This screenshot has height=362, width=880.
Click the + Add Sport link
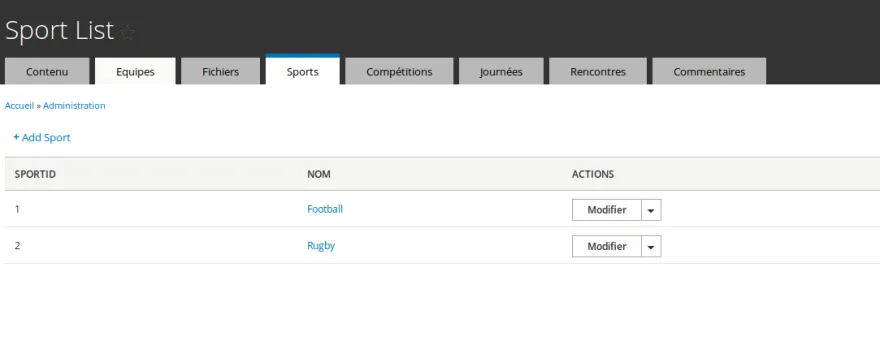(42, 138)
